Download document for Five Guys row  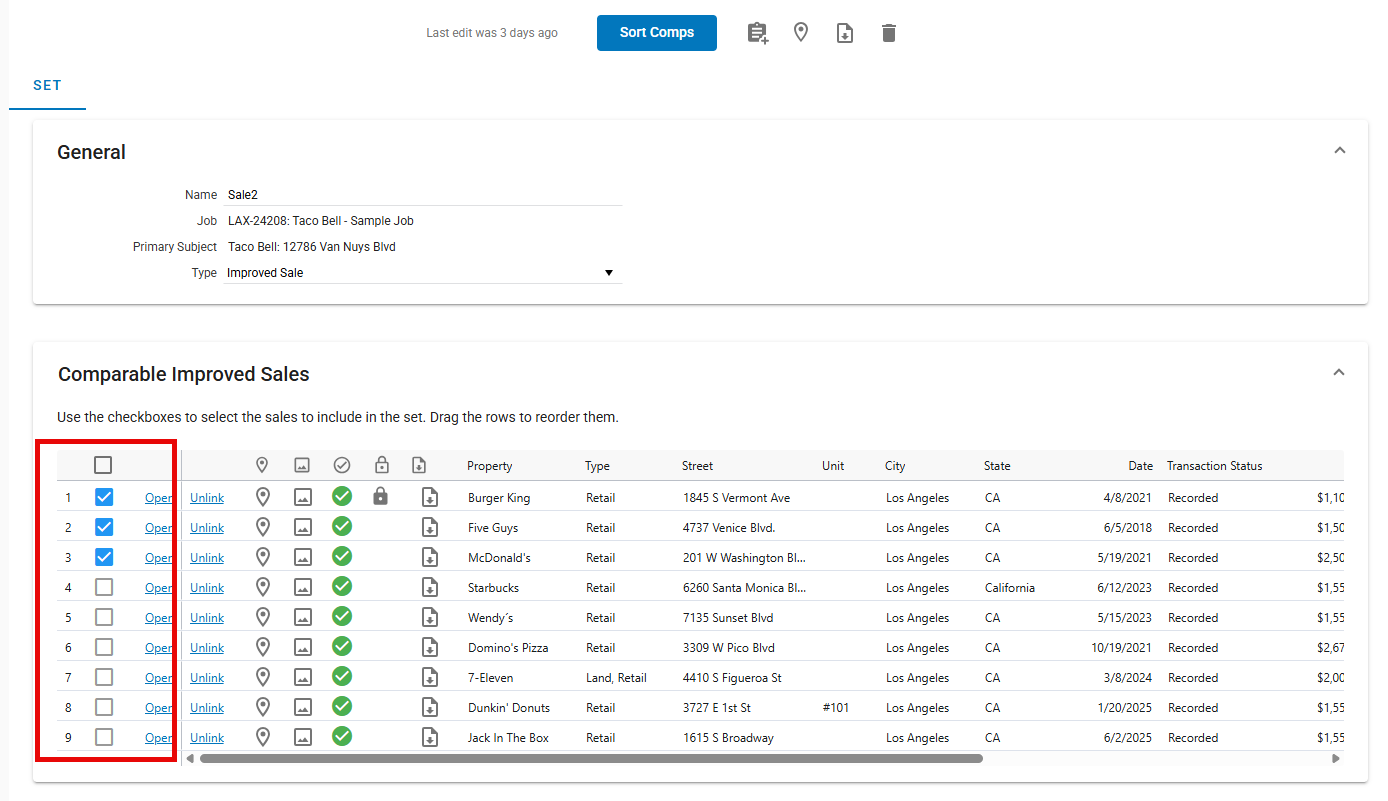(430, 527)
